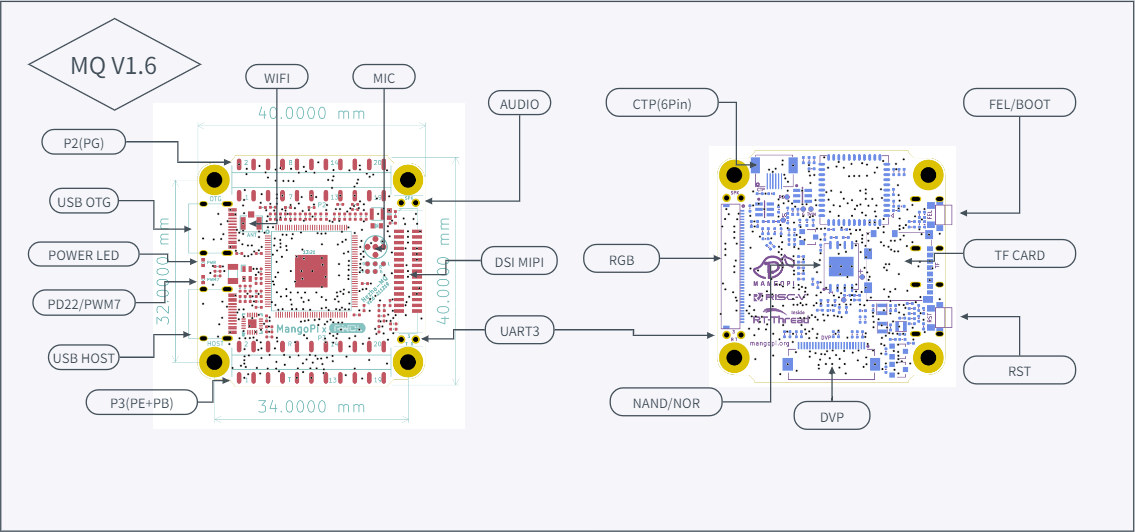The width and height of the screenshot is (1135, 532).
Task: Click the MangoPi logo on right board
Action: click(x=772, y=268)
